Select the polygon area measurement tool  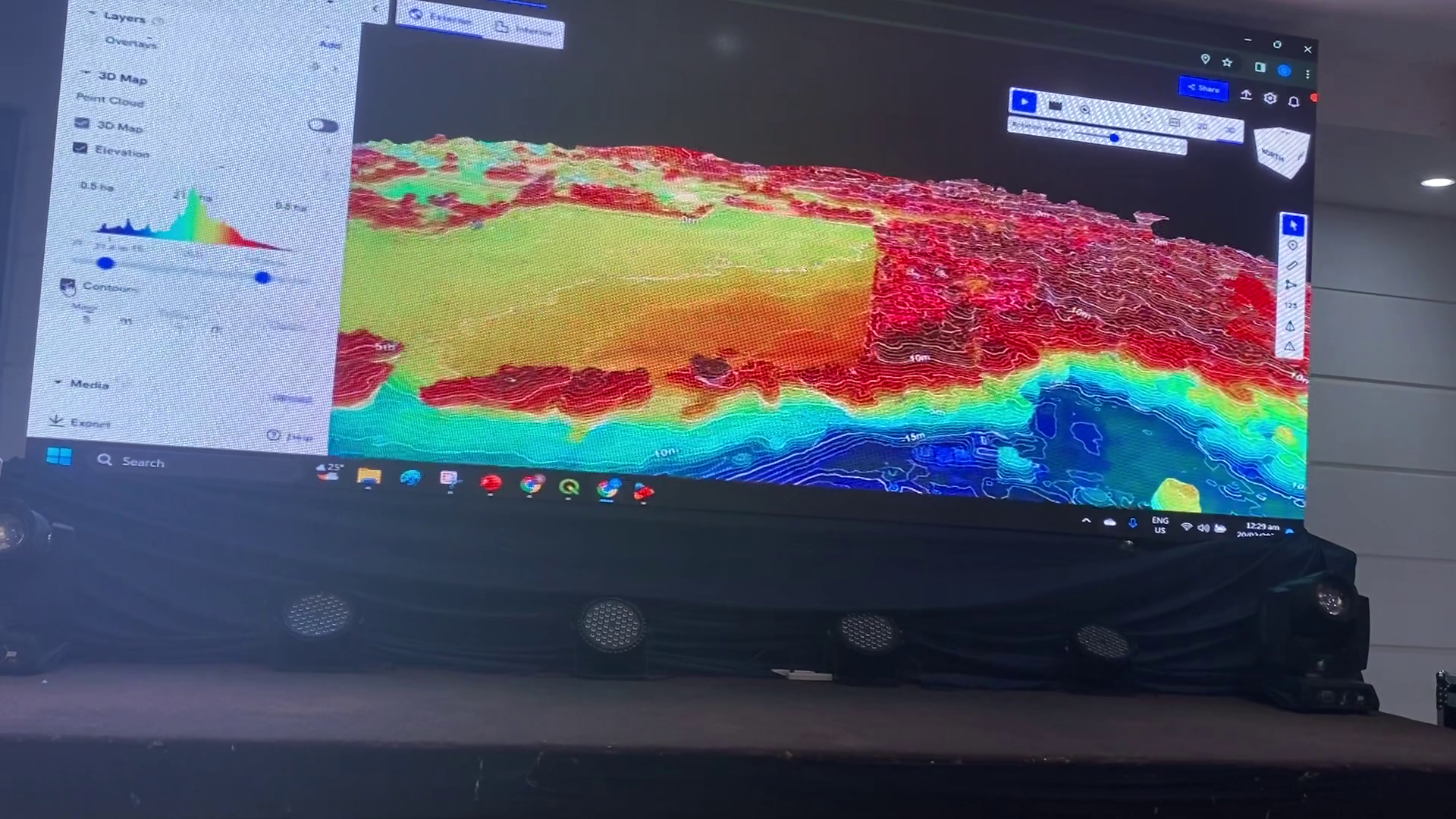pyautogui.click(x=1291, y=285)
